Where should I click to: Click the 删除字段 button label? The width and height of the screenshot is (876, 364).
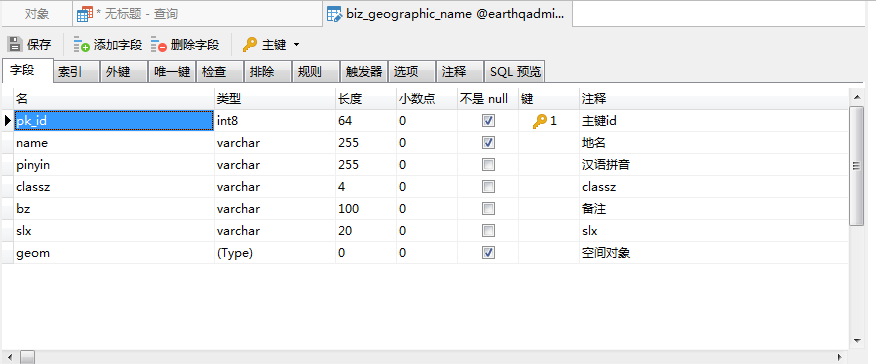click(x=195, y=45)
